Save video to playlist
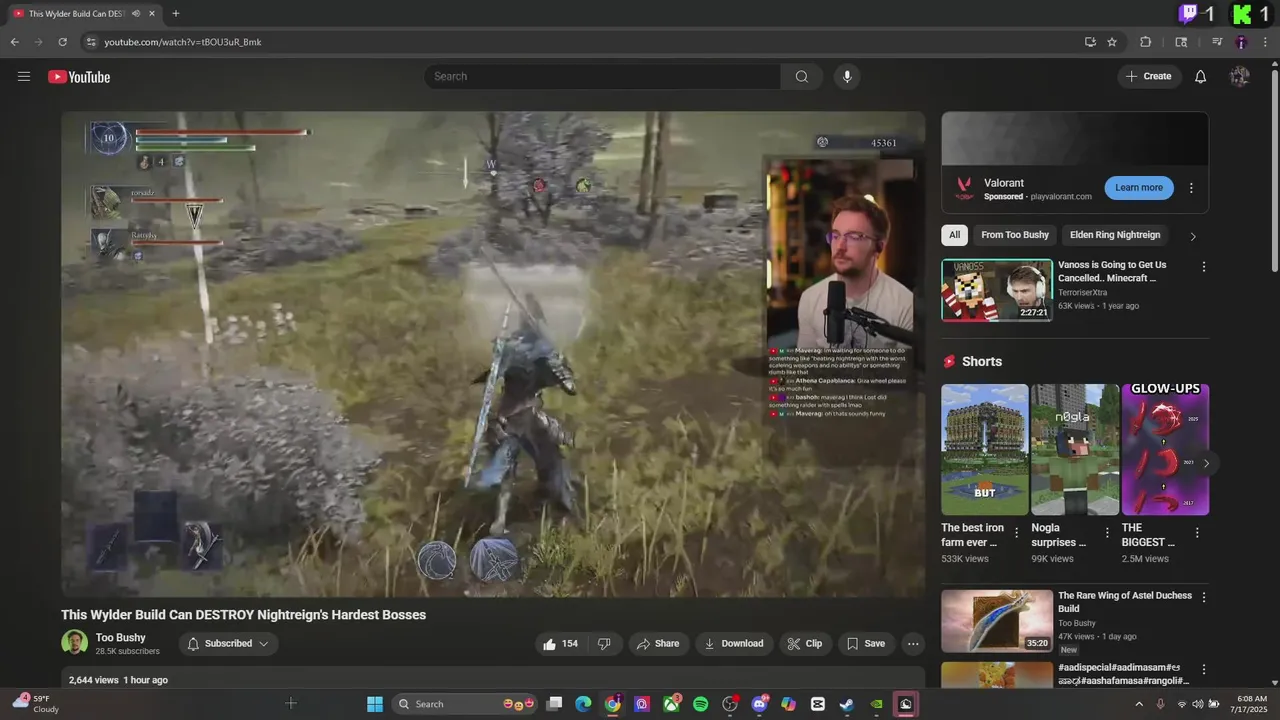 pyautogui.click(x=866, y=644)
